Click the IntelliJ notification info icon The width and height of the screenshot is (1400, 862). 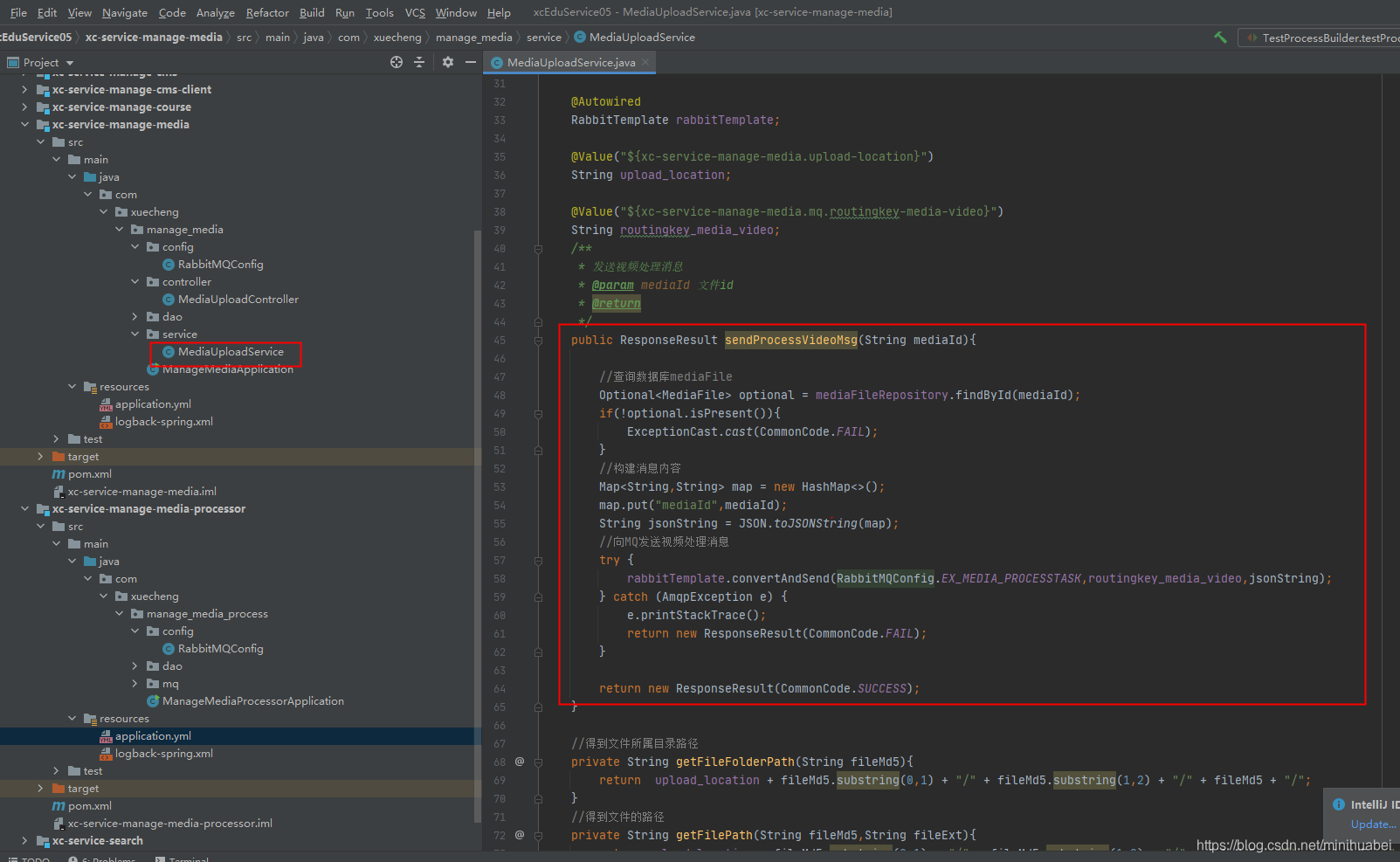tap(1339, 804)
